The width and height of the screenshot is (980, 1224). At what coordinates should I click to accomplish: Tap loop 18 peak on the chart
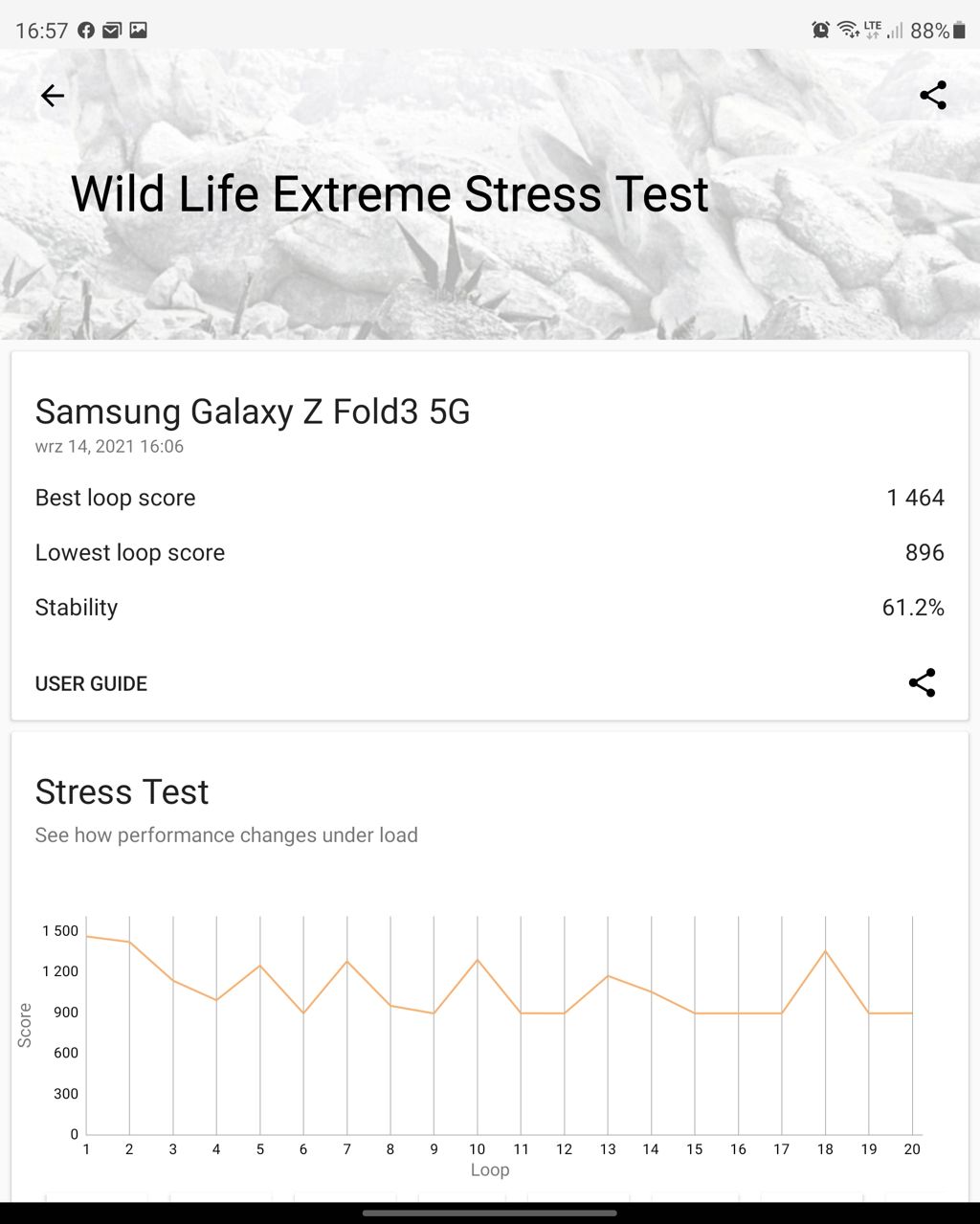pyautogui.click(x=825, y=951)
